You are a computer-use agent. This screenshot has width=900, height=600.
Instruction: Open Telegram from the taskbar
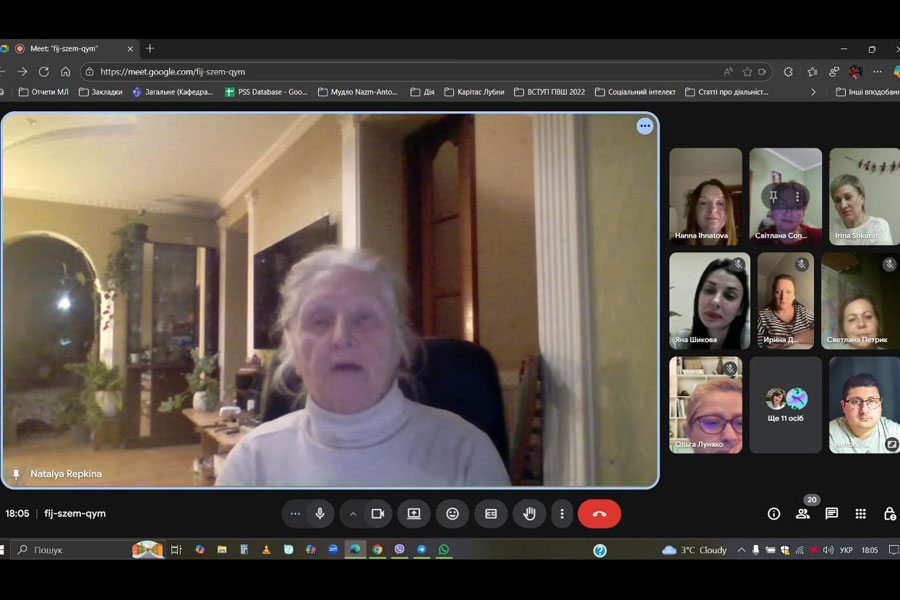[x=421, y=550]
